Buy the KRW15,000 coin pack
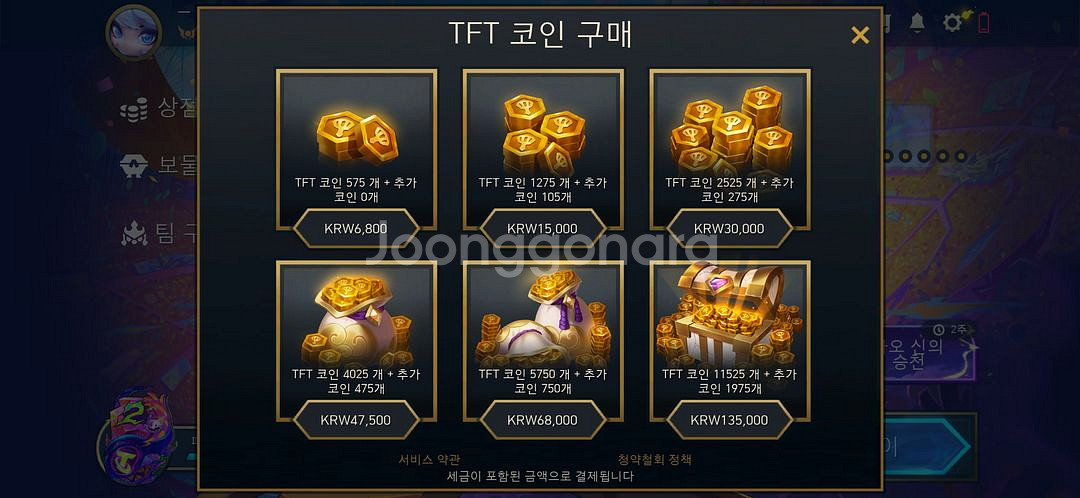 click(x=543, y=229)
